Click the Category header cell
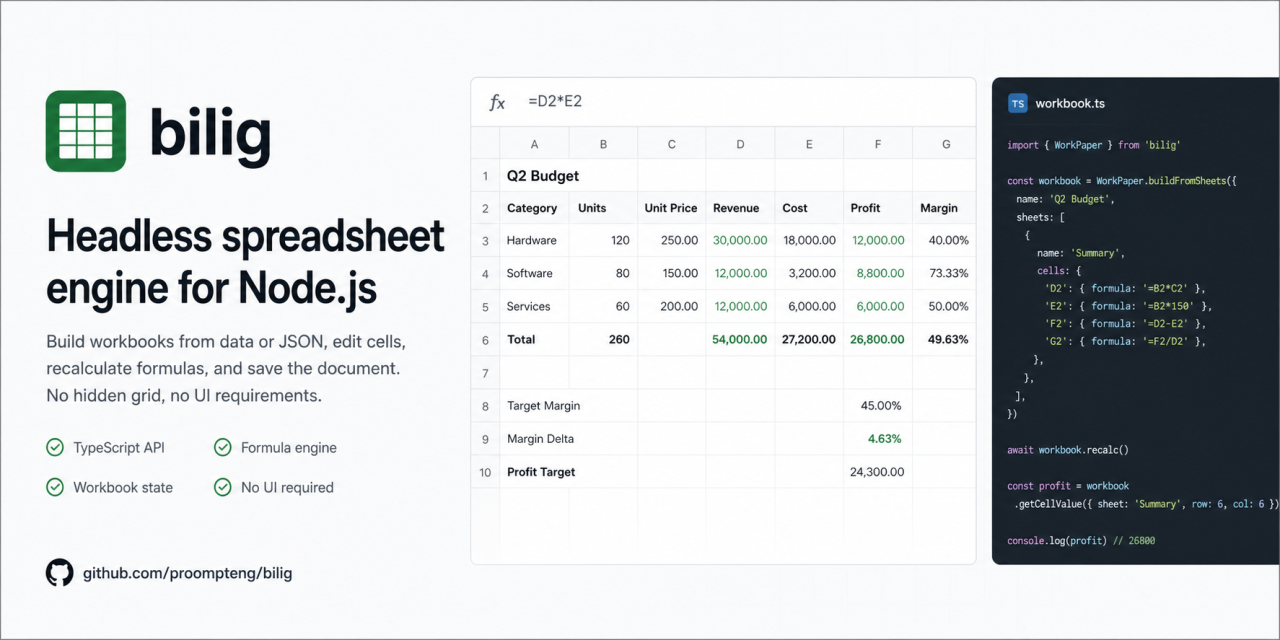The height and width of the screenshot is (640, 1280). [x=535, y=208]
